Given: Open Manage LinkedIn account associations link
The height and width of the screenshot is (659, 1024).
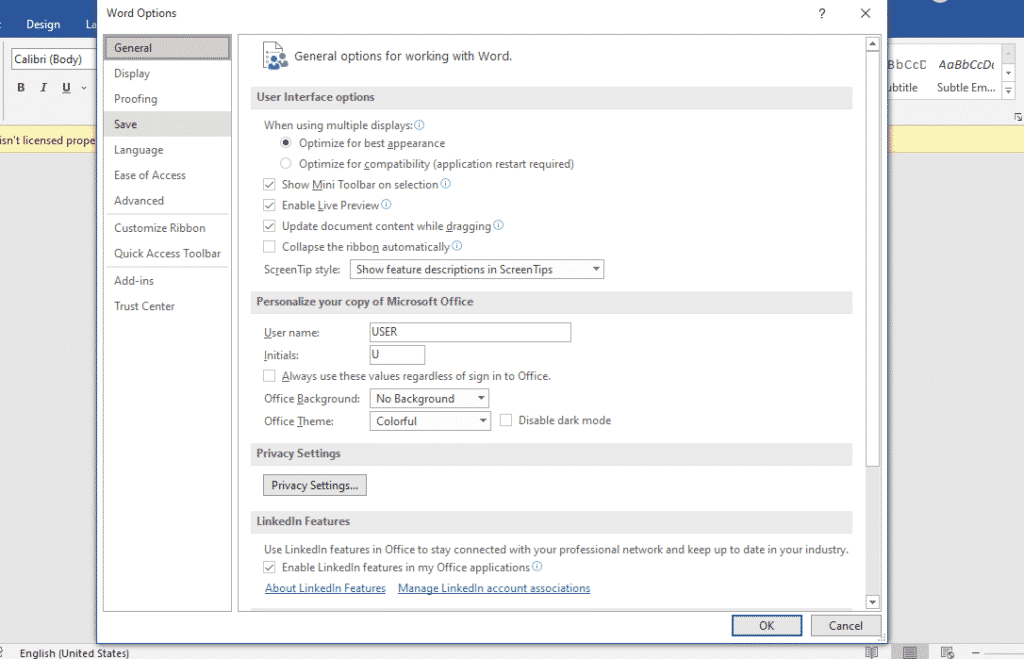Looking at the screenshot, I should pyautogui.click(x=494, y=588).
